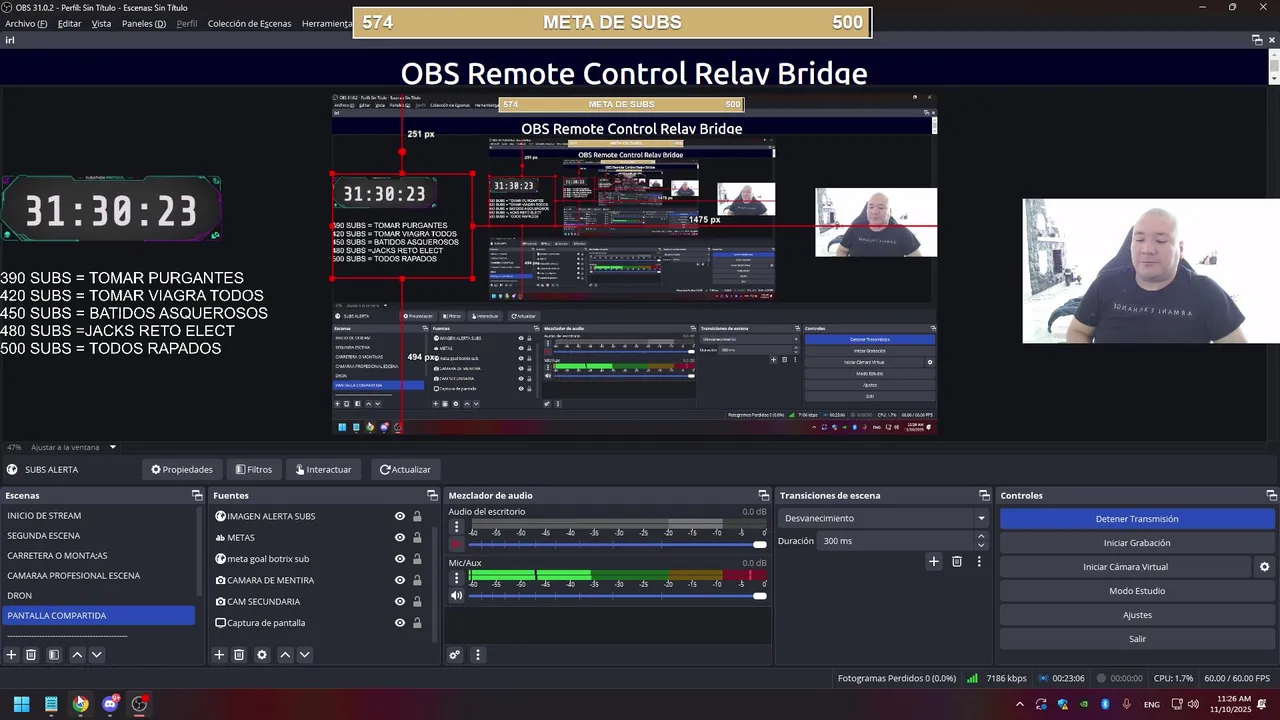
Task: Open transition properties three-dot menu
Action: point(979,562)
